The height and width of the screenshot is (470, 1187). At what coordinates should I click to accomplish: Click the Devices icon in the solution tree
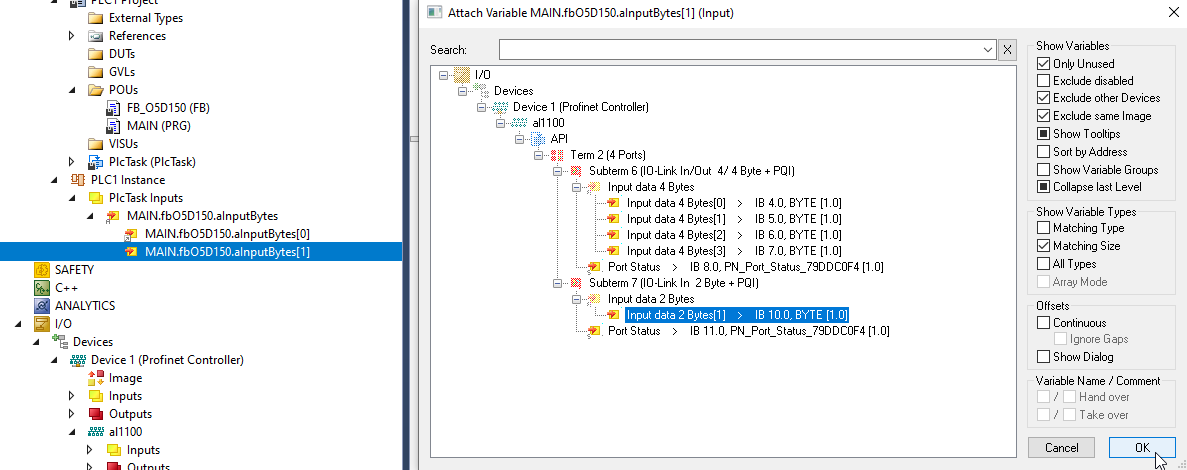[59, 342]
